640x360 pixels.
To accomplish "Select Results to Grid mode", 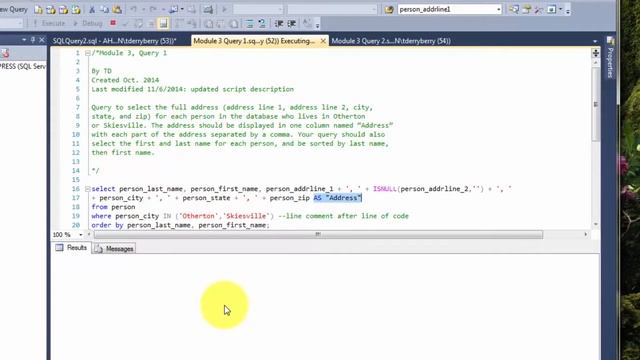I will tap(221, 24).
